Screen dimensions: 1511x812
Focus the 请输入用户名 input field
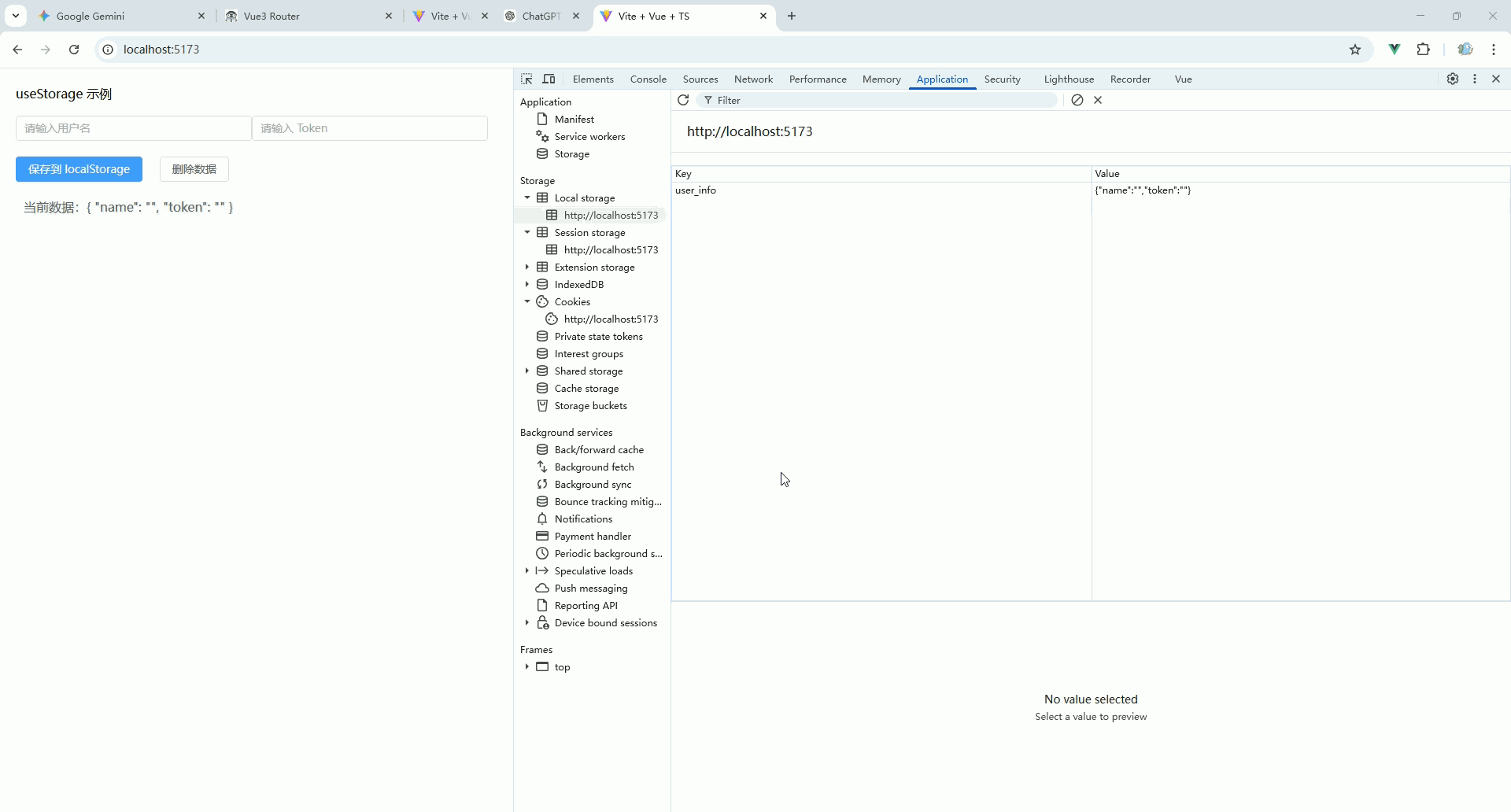tap(133, 128)
